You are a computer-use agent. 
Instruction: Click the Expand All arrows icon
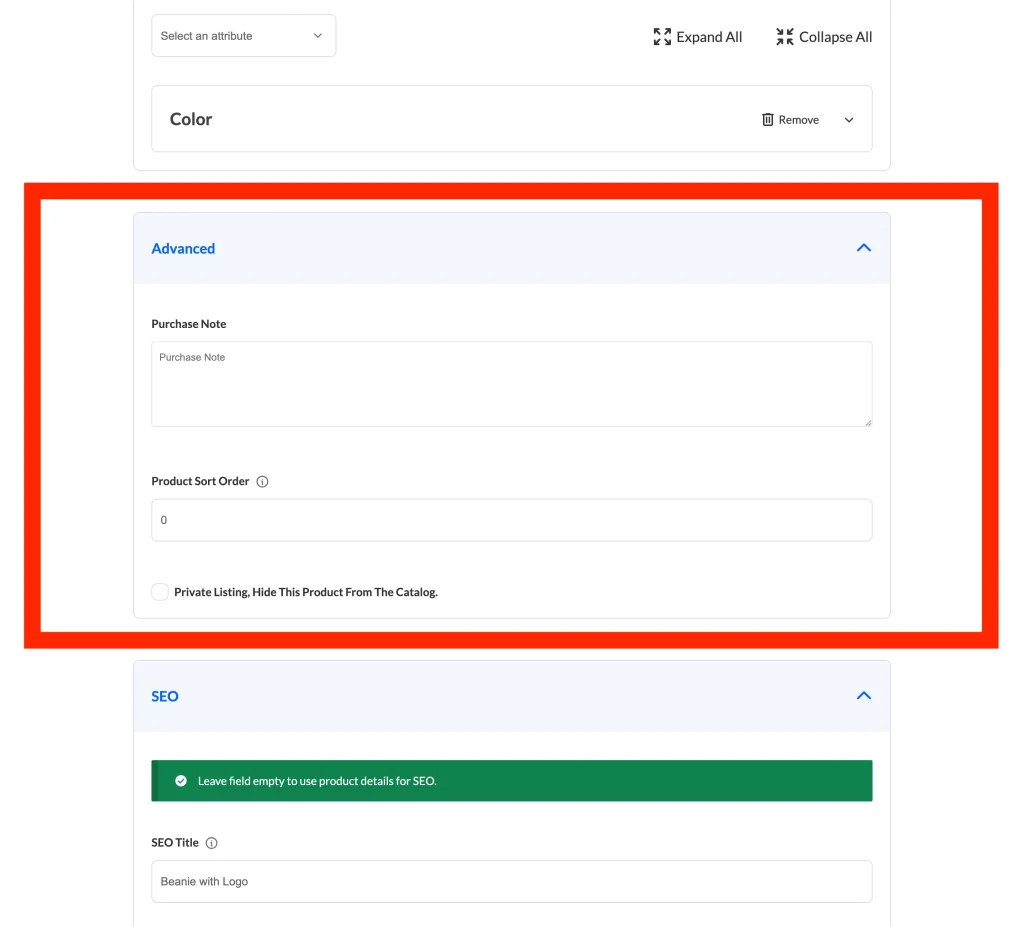pos(662,37)
